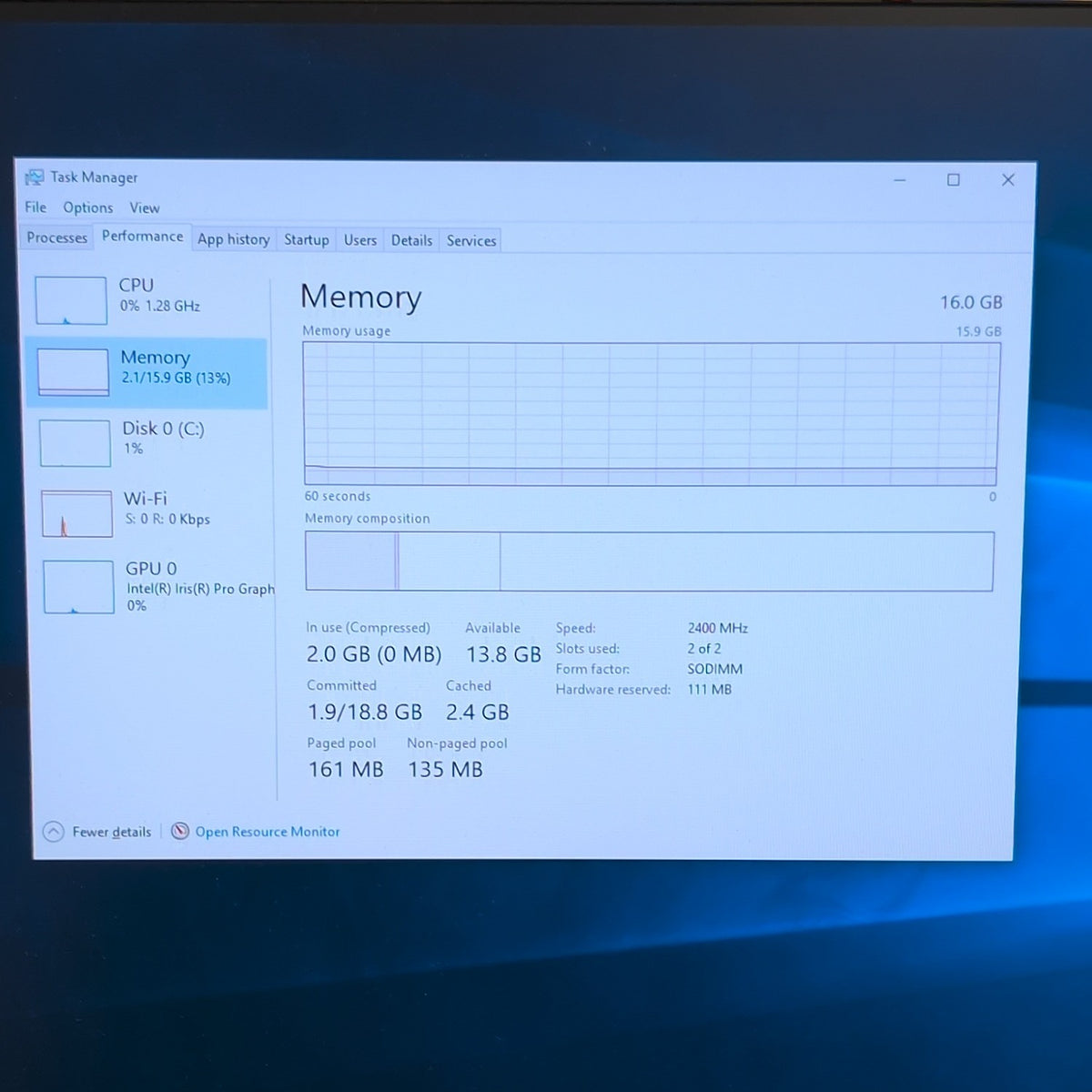The height and width of the screenshot is (1092, 1092).
Task: Click the Hardware reserved 111 MB value
Action: pos(710,689)
